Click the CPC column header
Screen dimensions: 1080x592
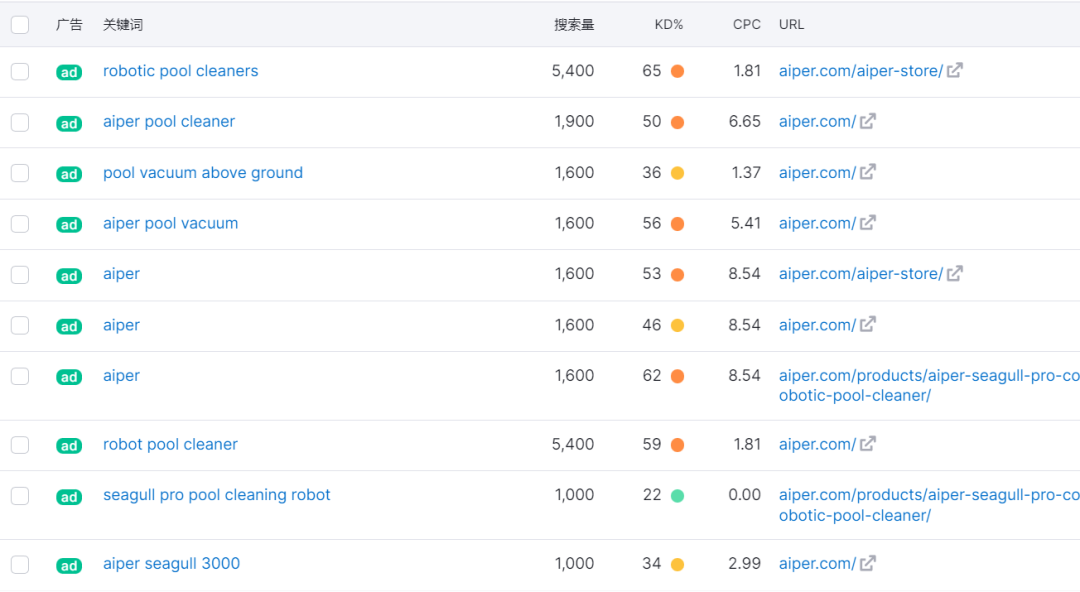tap(746, 25)
